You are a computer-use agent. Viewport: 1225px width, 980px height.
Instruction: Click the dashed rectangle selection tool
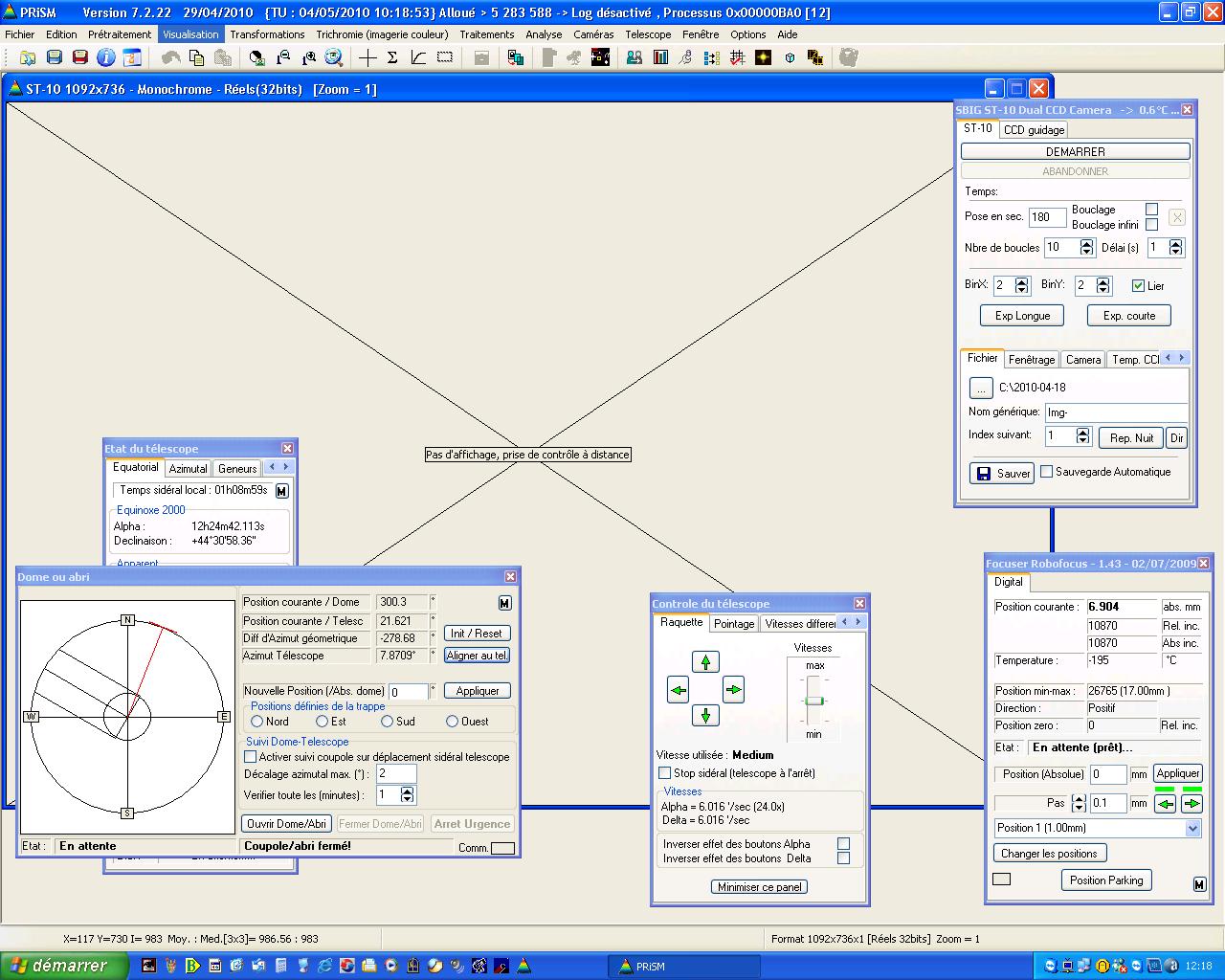445,57
